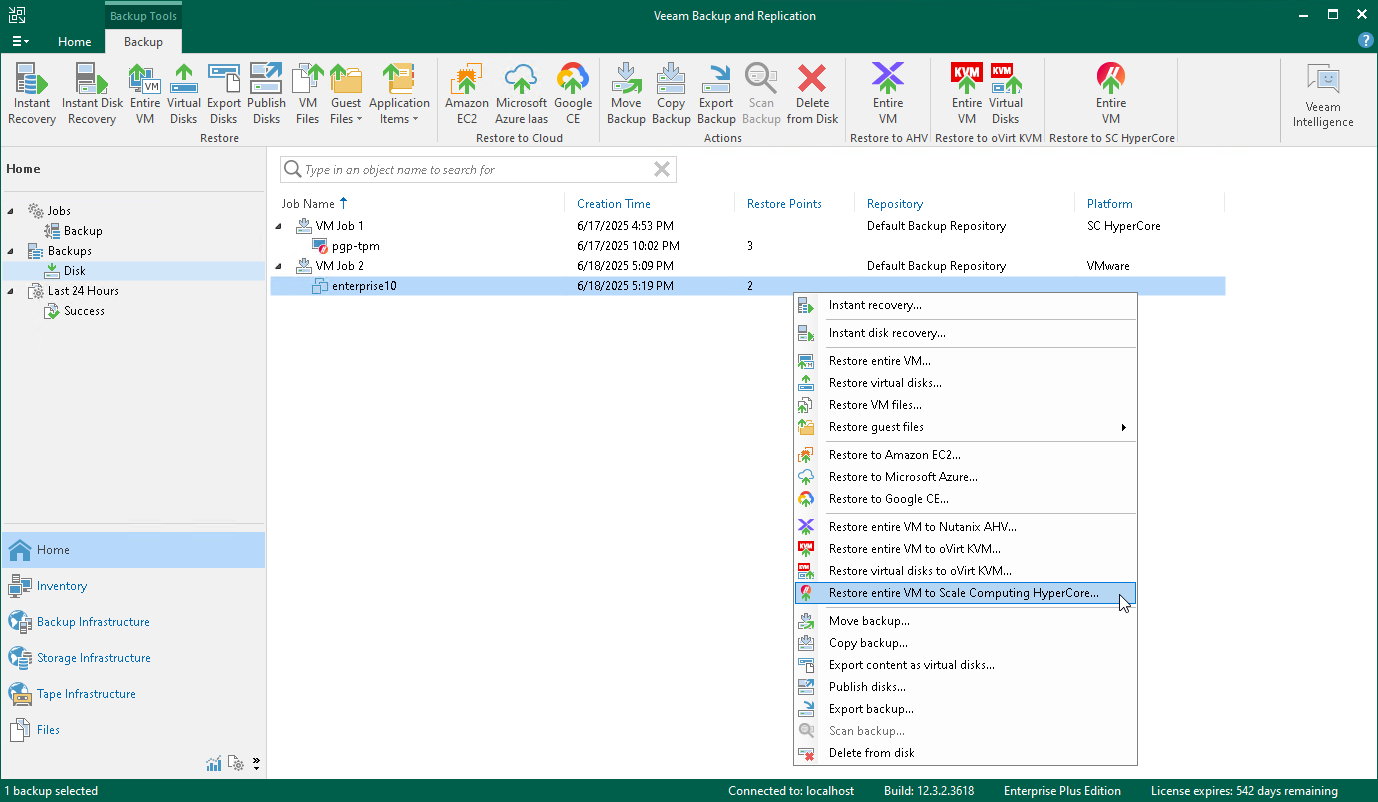Collapse the VM Job 1 row
Viewport: 1378px width, 802px height.
(279, 226)
